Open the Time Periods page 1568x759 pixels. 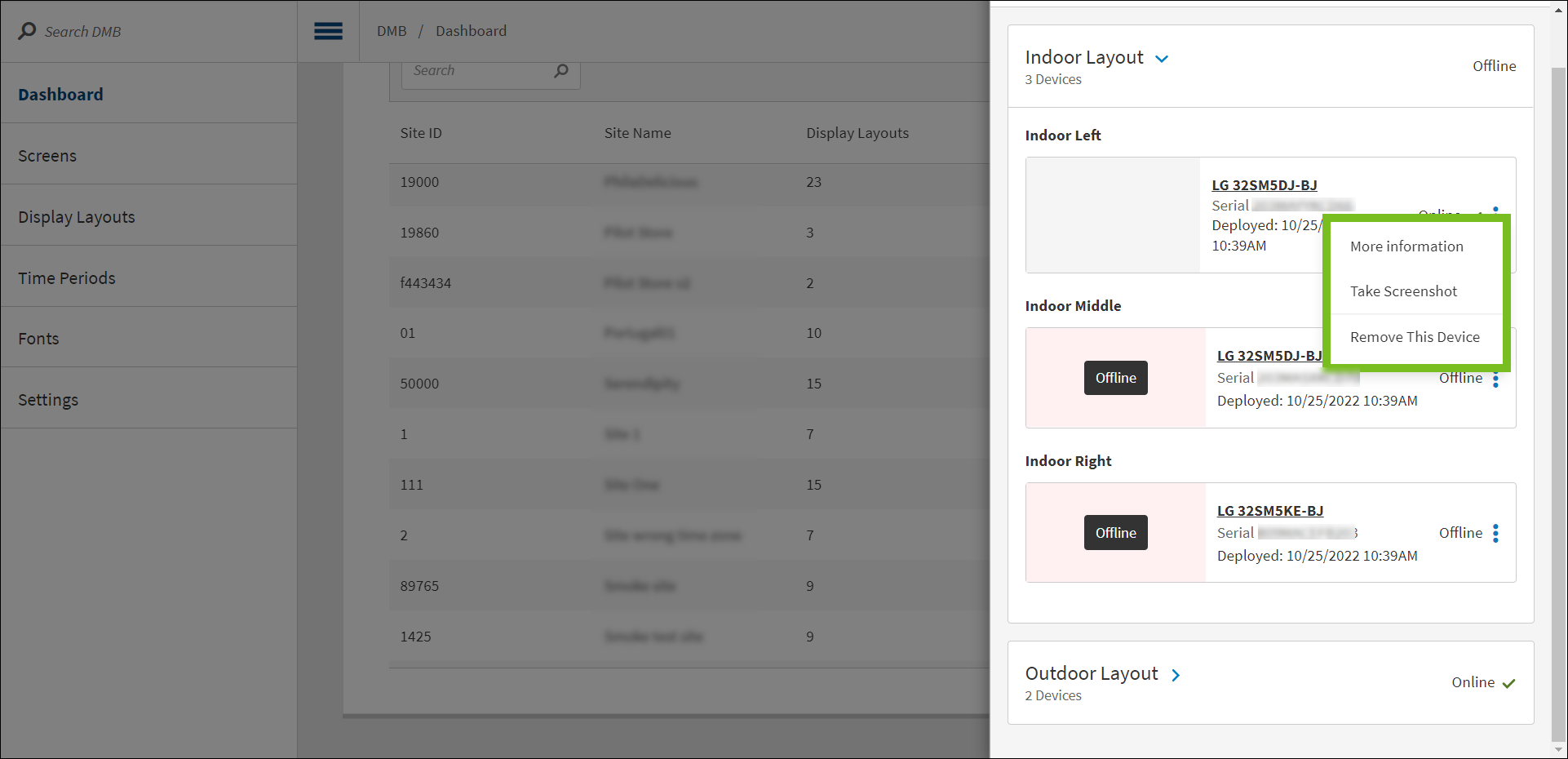pos(67,278)
